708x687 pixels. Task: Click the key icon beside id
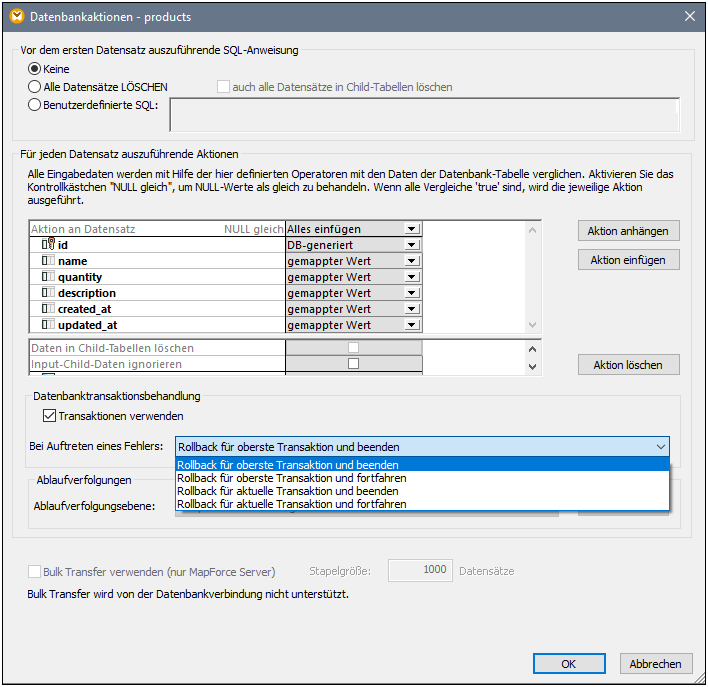pos(48,245)
